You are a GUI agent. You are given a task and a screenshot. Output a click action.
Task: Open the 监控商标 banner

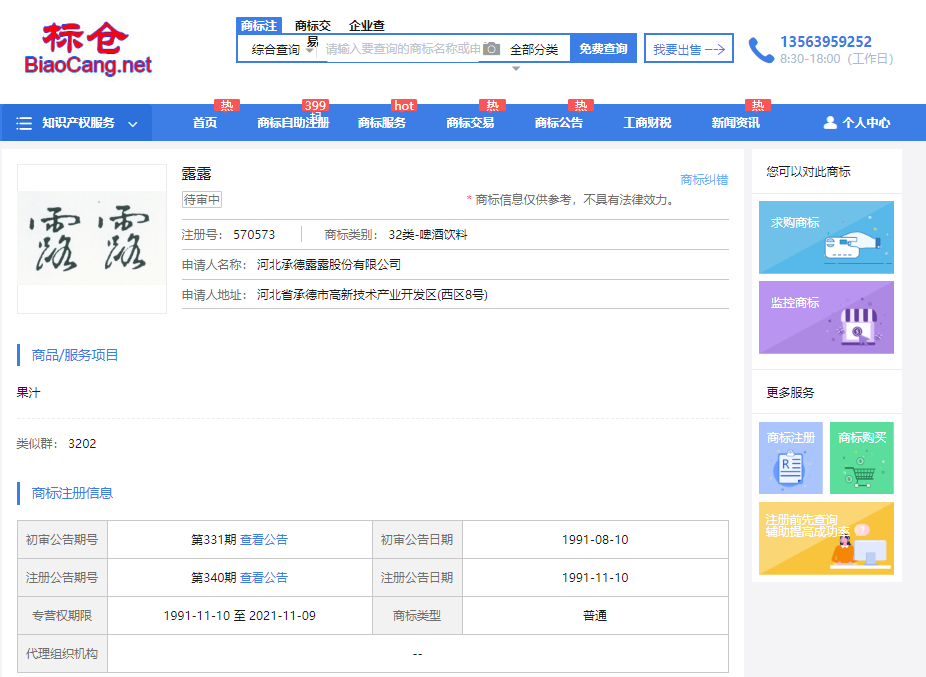(x=826, y=318)
